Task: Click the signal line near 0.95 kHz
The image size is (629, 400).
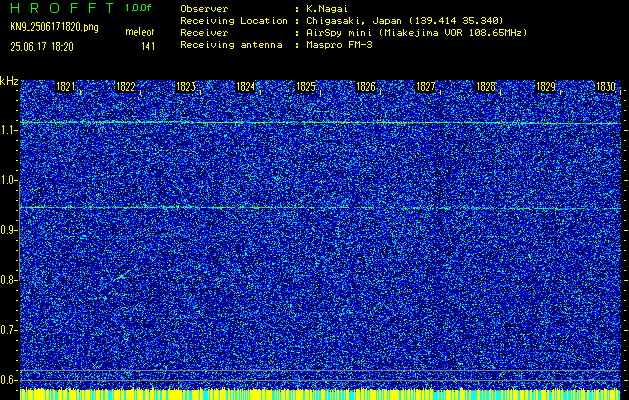Action: pyautogui.click(x=320, y=208)
